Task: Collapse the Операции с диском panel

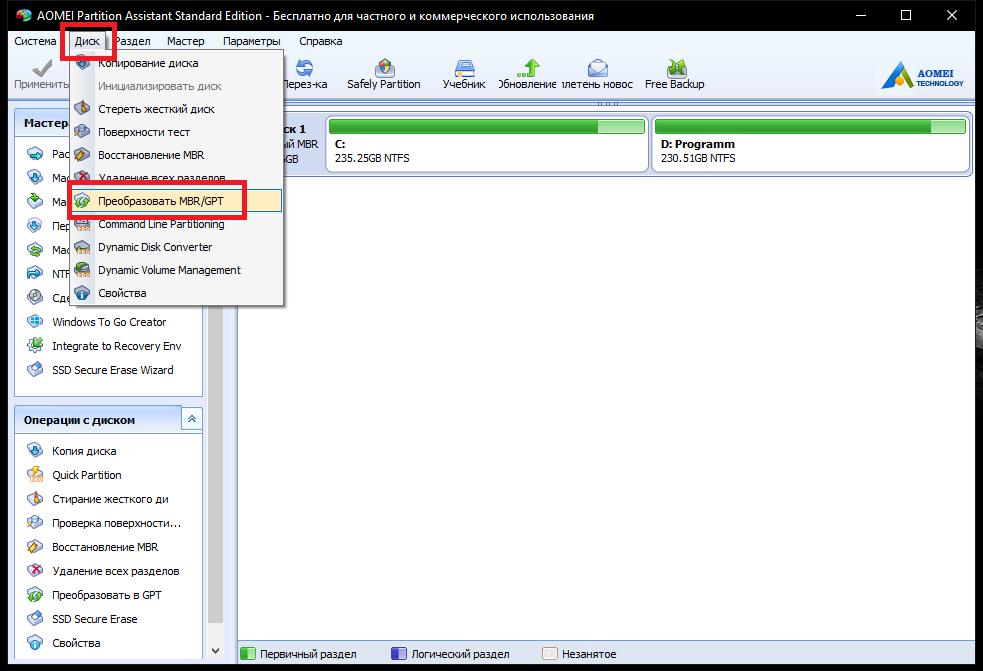Action: 192,419
